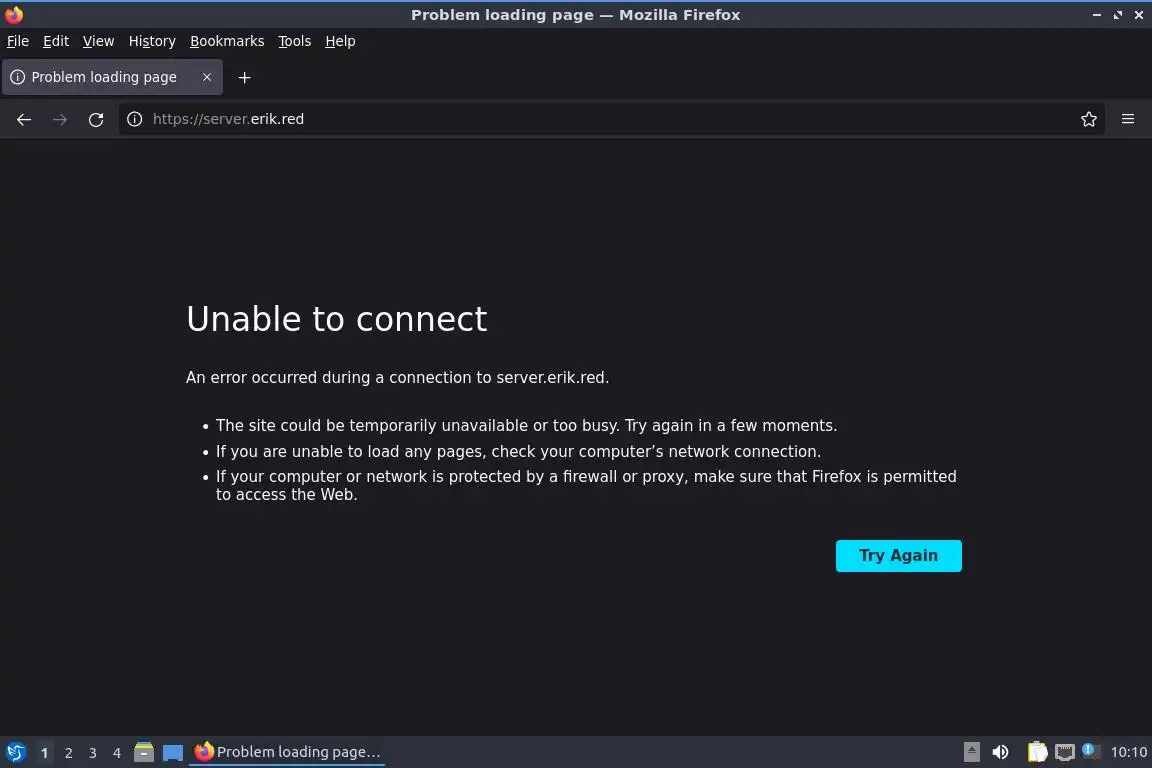Viewport: 1152px width, 768px height.
Task: Open the History menu
Action: tap(152, 41)
